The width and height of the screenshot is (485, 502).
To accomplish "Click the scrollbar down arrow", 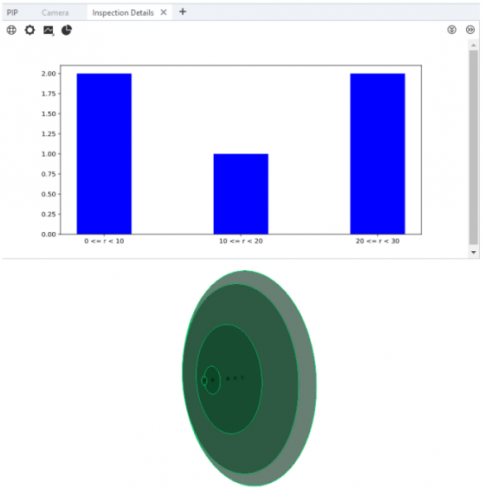I will 473,252.
